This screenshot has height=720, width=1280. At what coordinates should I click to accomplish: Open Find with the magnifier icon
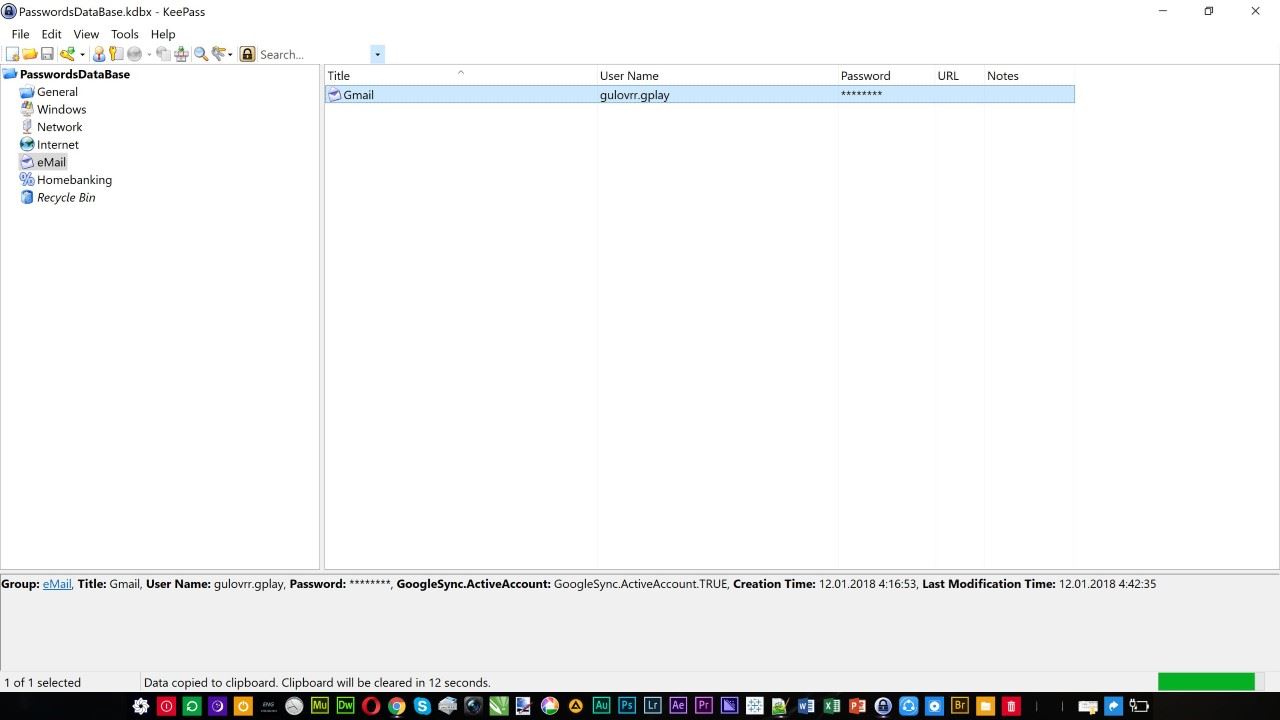pyautogui.click(x=201, y=54)
